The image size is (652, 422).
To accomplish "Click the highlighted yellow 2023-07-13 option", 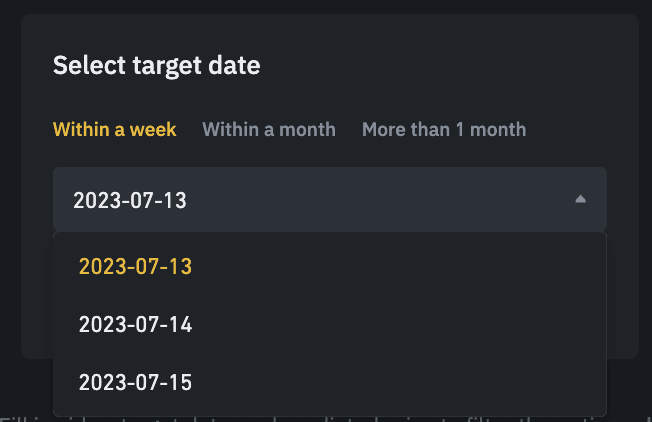I will coord(135,267).
